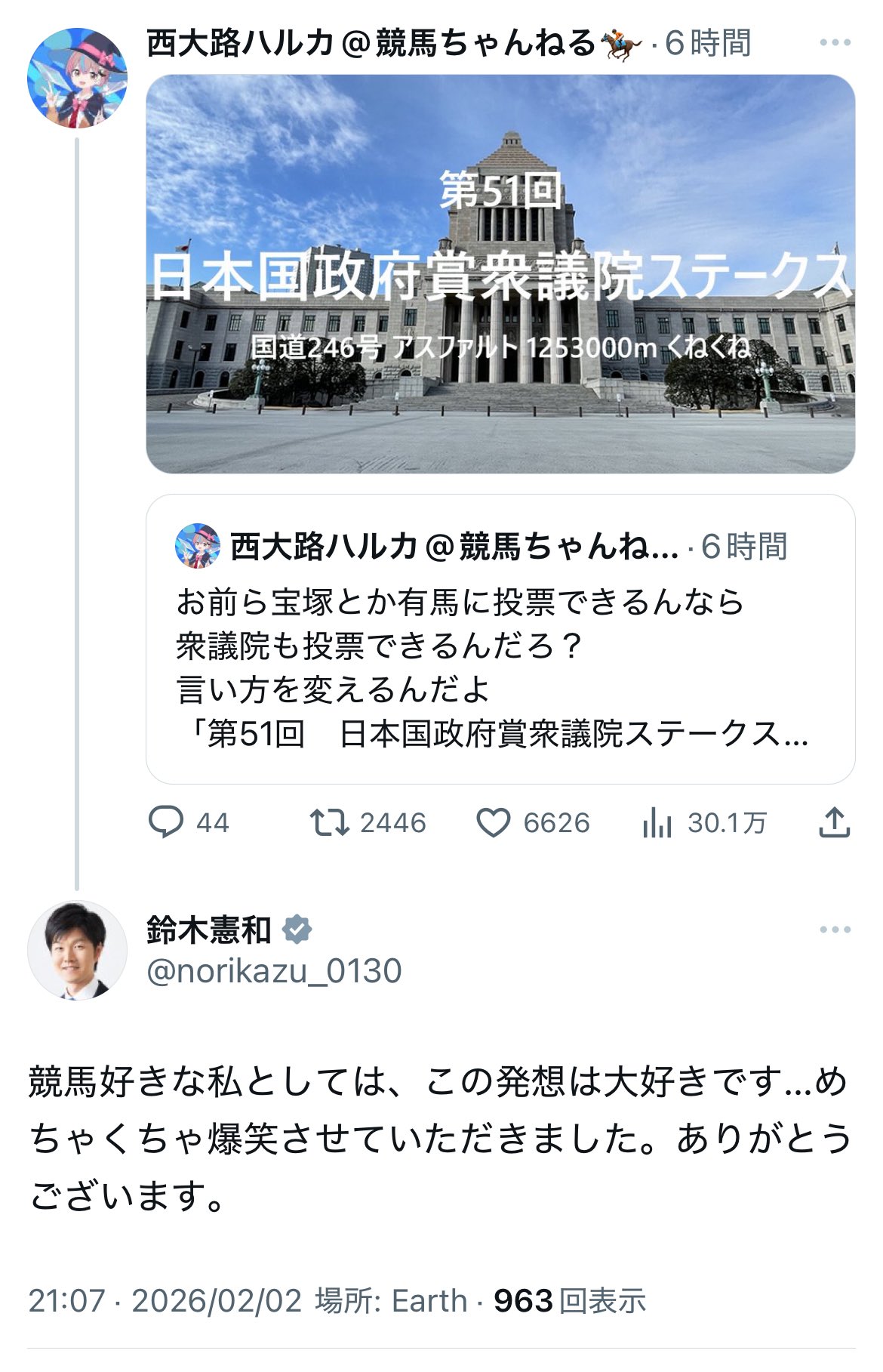Click 西大路ハルカ@競馬ちゃんねる author name
883x1372 pixels.
370,44
